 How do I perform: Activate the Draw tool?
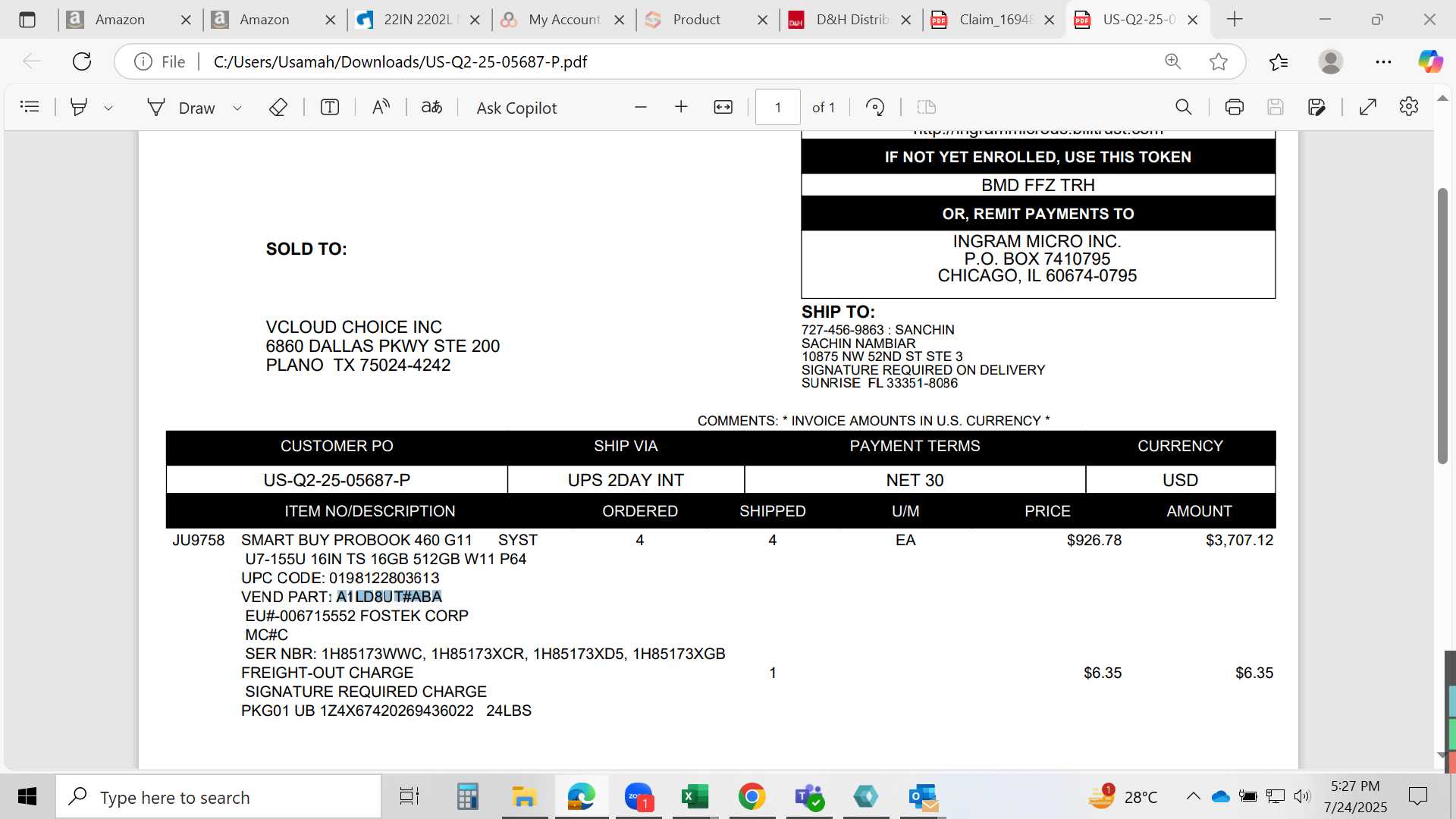(181, 108)
